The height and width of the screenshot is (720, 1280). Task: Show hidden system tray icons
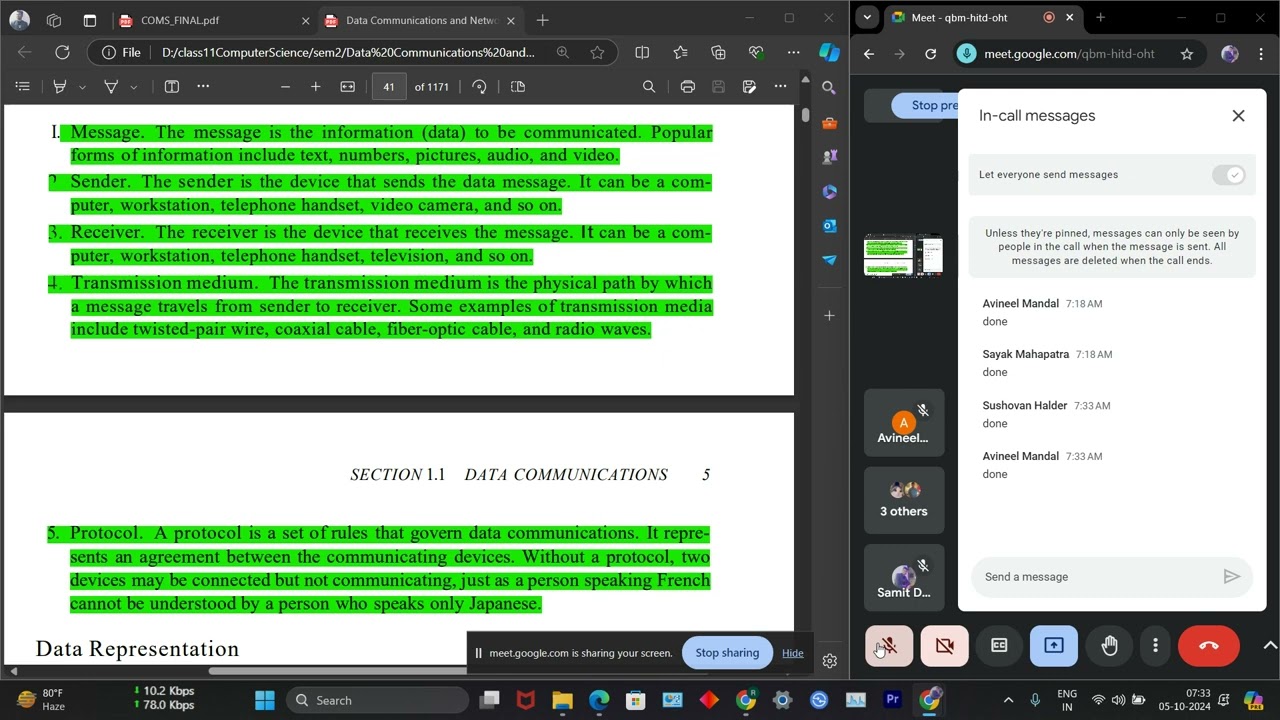click(1008, 700)
